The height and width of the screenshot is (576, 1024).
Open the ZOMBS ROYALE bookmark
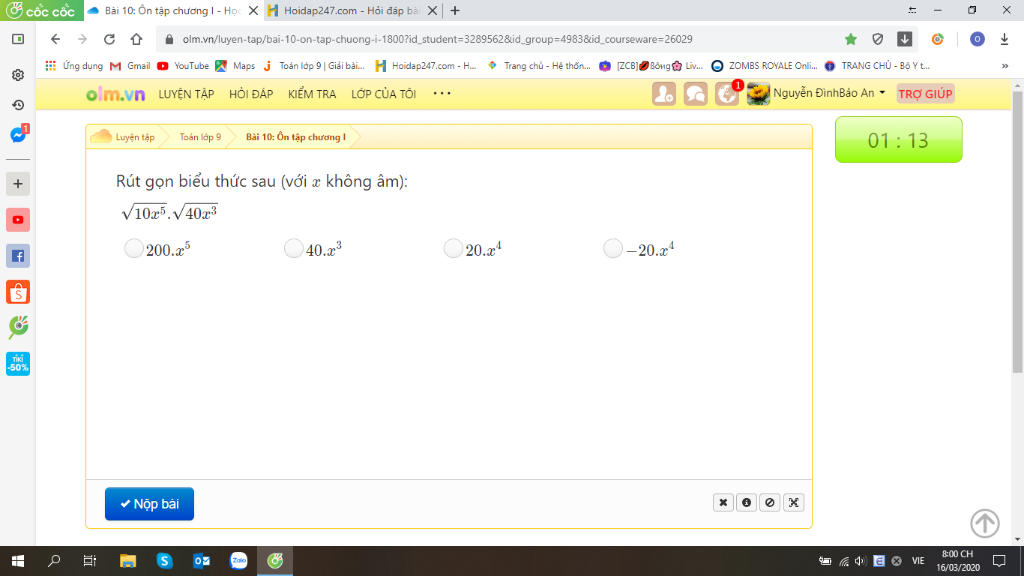(x=765, y=65)
